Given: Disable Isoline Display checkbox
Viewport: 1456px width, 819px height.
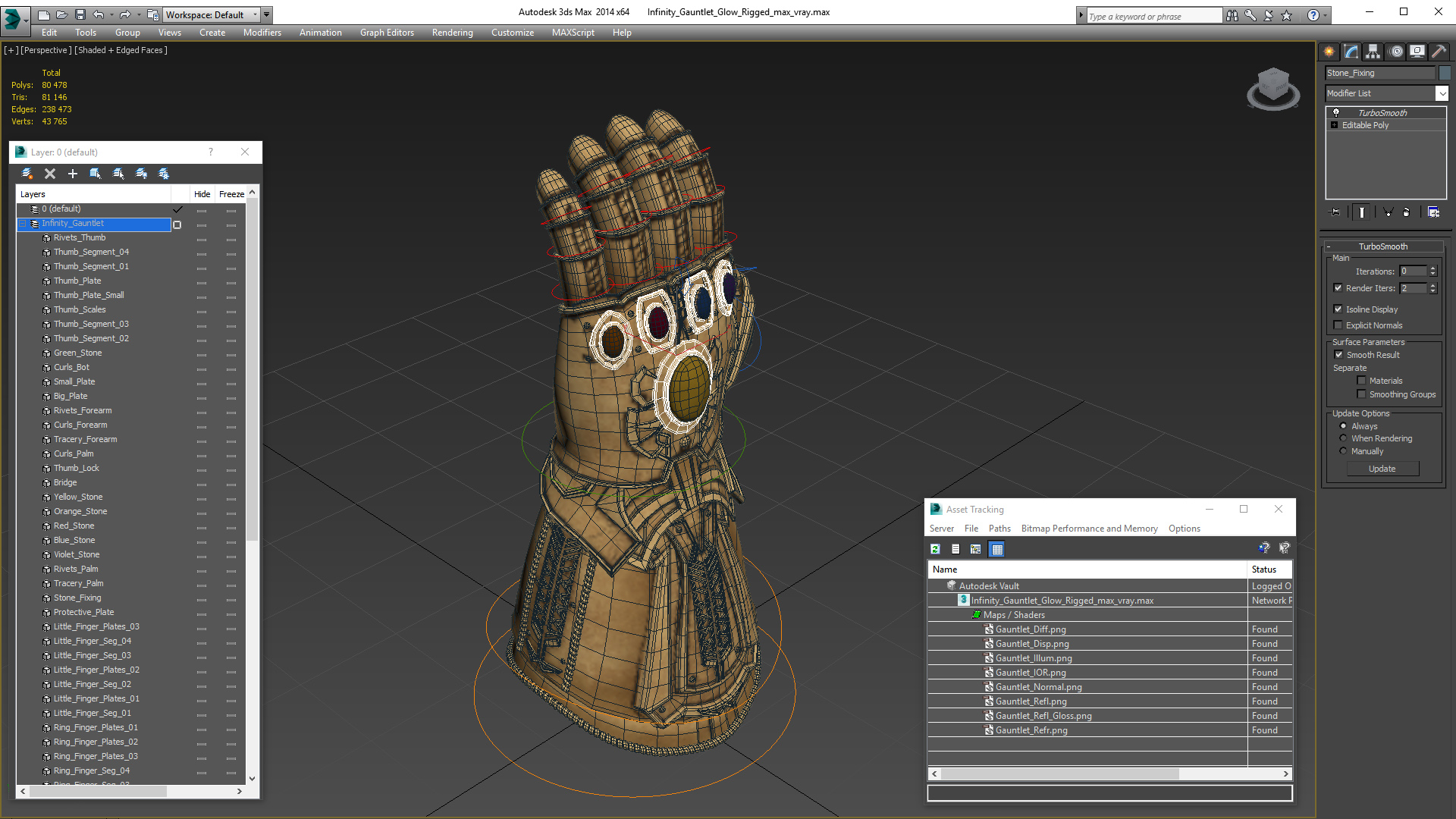Looking at the screenshot, I should point(1338,309).
